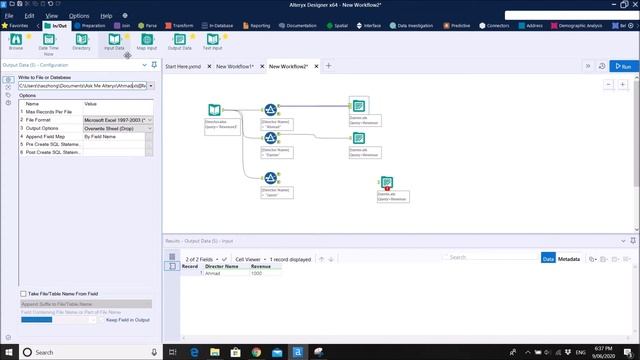Toggle the data view icon in Results sidebar
The height and width of the screenshot is (360, 640).
pos(172,266)
